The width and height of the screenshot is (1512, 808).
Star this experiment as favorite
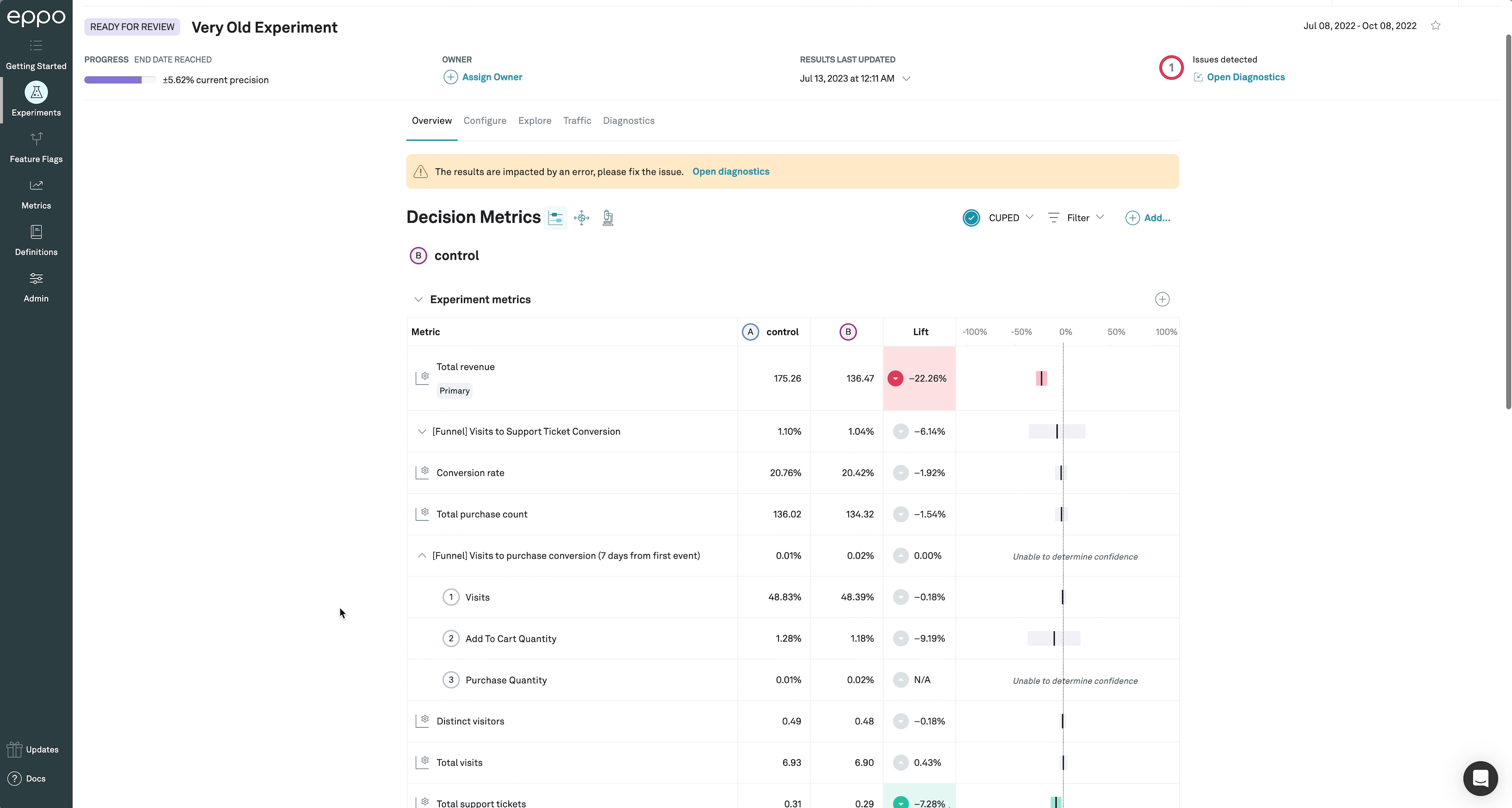[x=1435, y=25]
